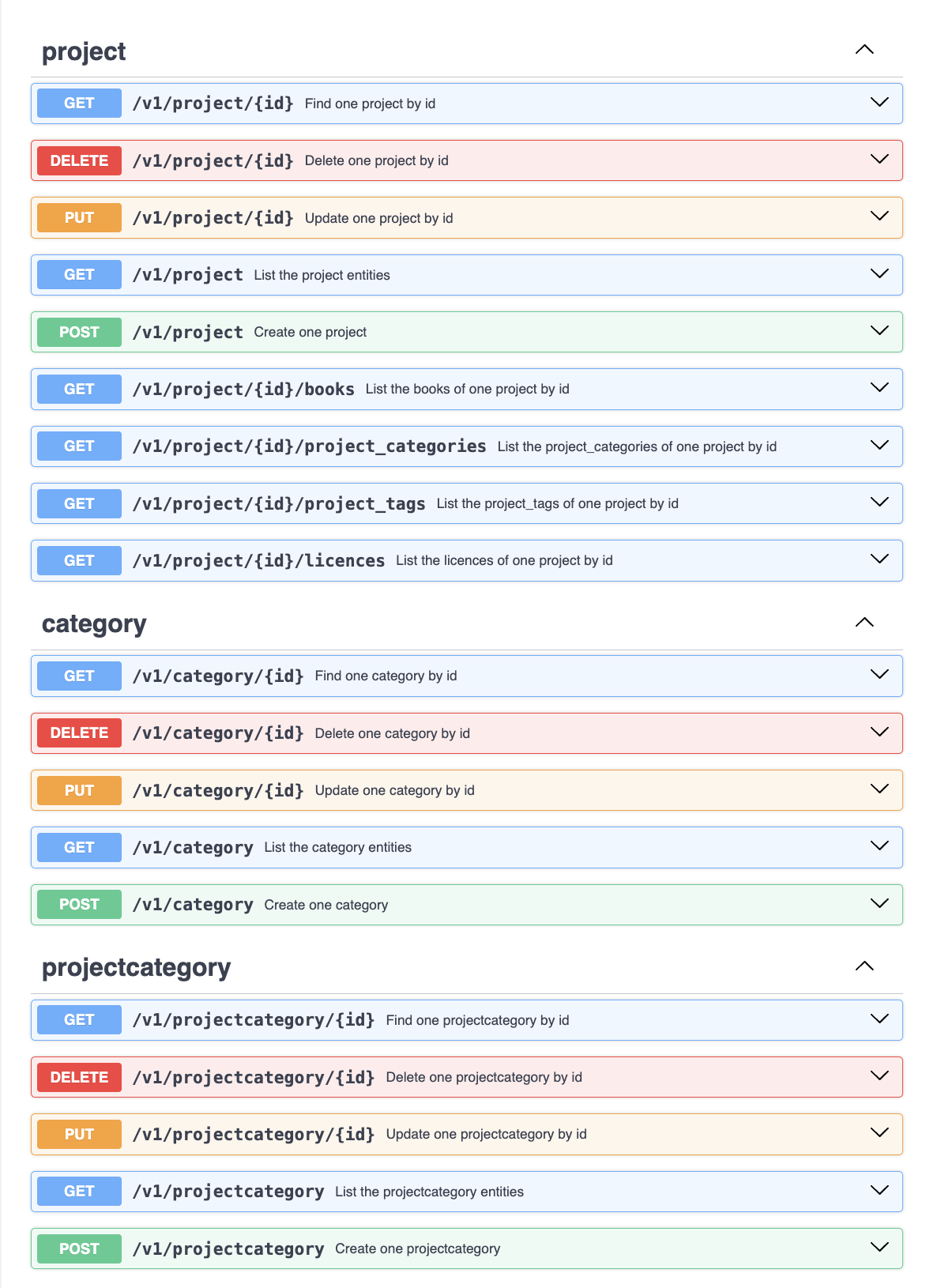
Task: Click 'List the projectcategory entities' description
Action: coord(430,1192)
